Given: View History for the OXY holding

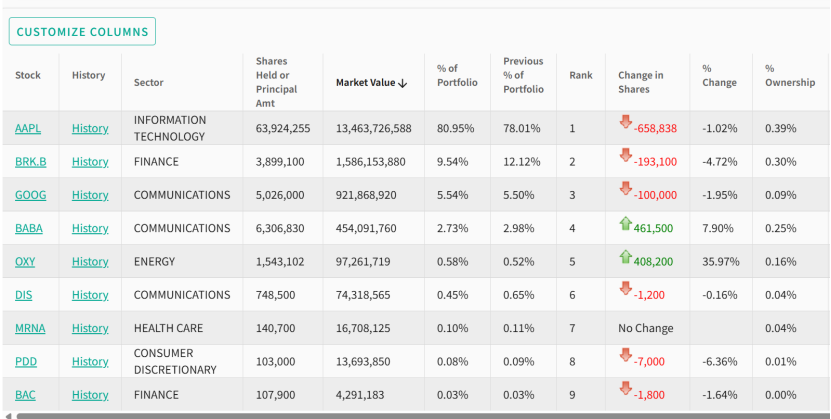Looking at the screenshot, I should 90,261.
